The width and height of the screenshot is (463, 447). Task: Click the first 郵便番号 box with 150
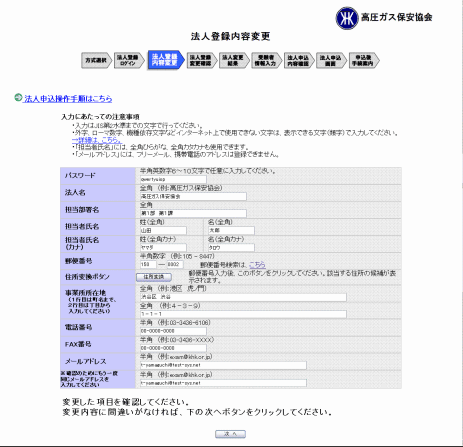coord(148,264)
